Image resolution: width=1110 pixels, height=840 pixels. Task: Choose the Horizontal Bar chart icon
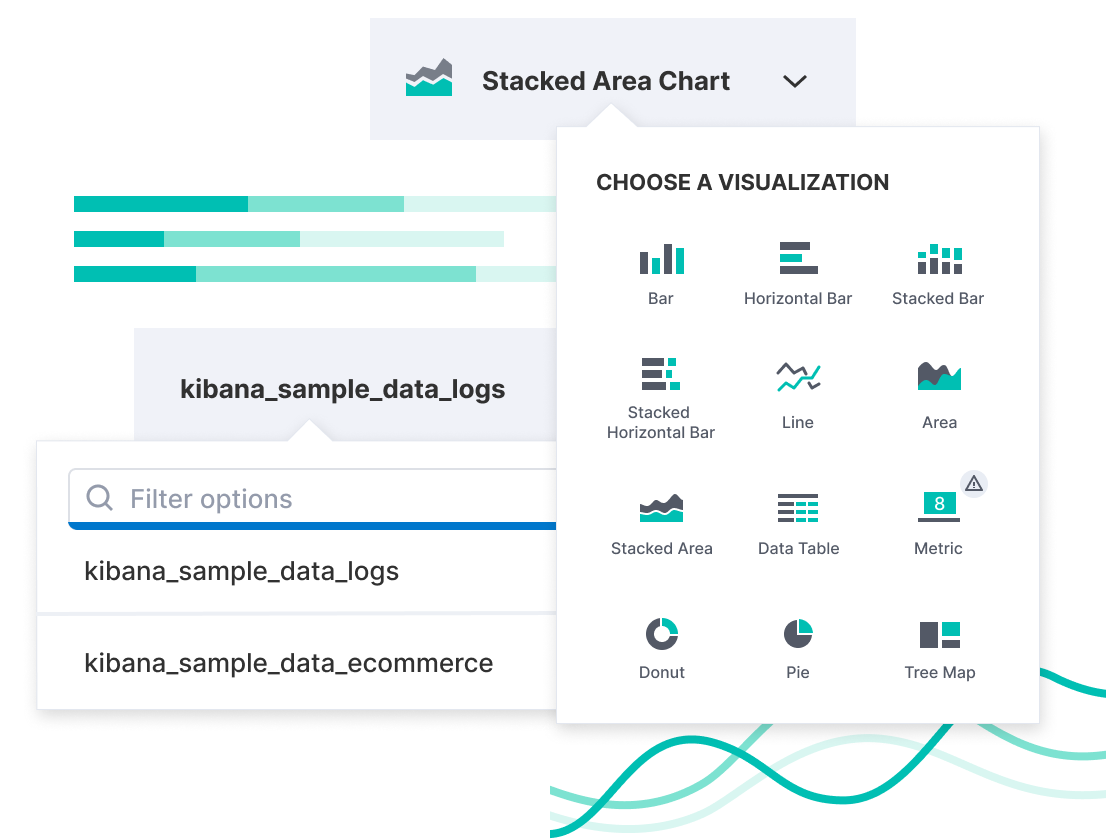click(x=798, y=258)
